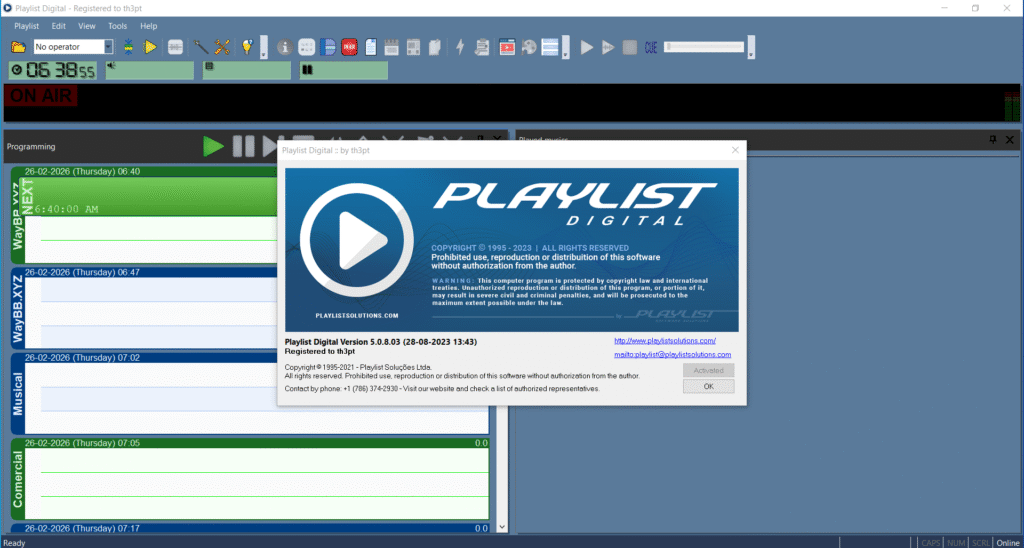The height and width of the screenshot is (548, 1024).
Task: Open the No operator dropdown
Action: (108, 47)
